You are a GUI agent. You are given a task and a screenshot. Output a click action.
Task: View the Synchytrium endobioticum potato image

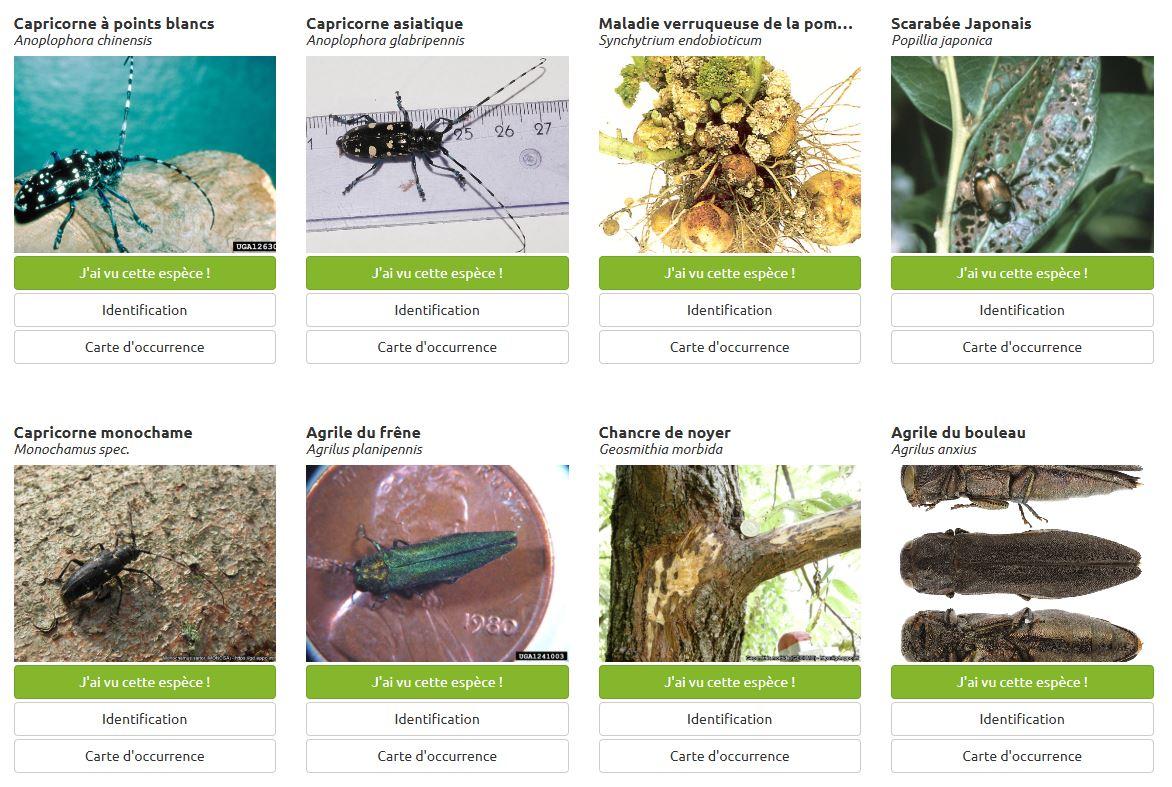tap(730, 154)
